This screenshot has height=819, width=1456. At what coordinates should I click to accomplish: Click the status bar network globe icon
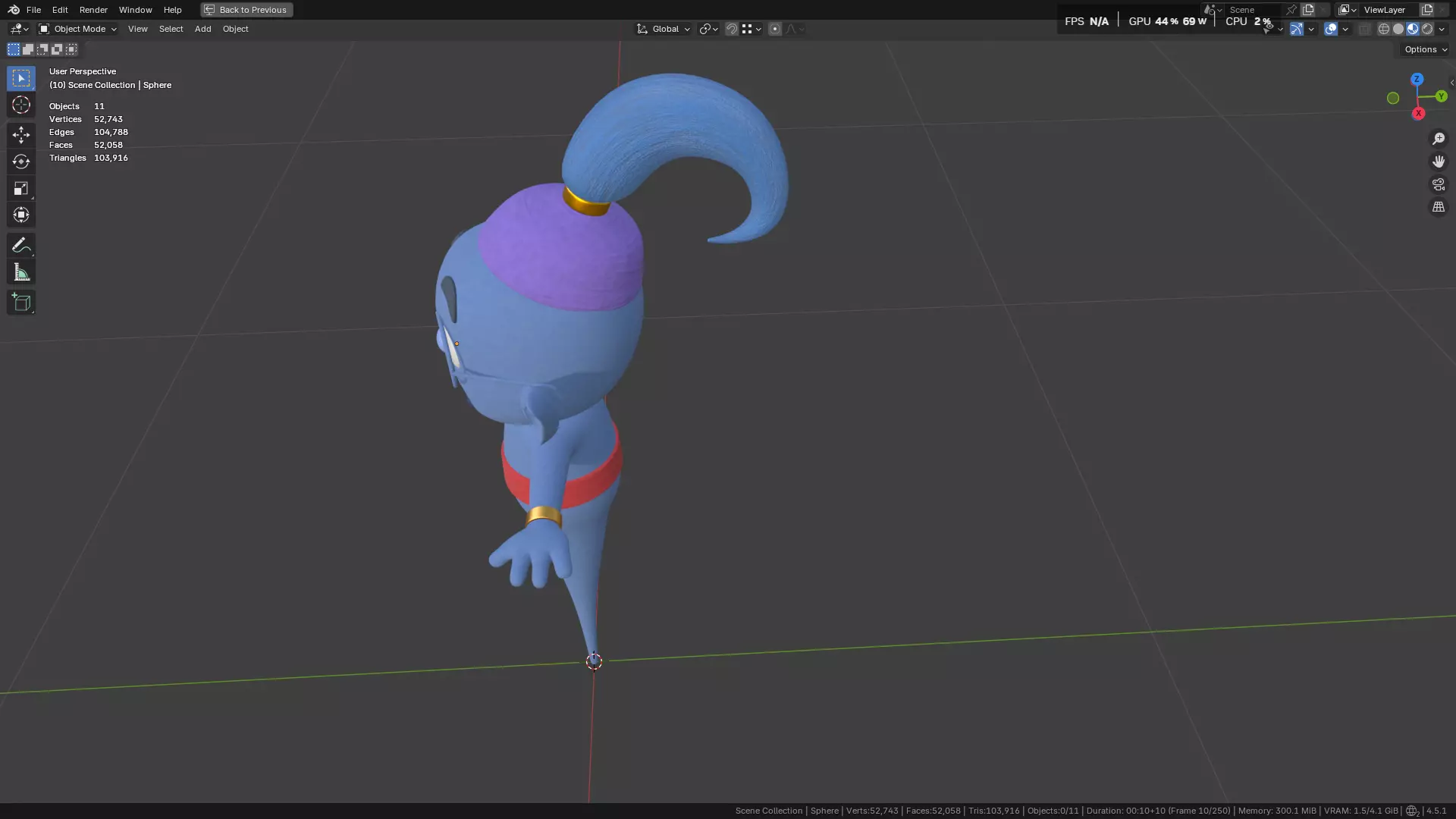1411,811
